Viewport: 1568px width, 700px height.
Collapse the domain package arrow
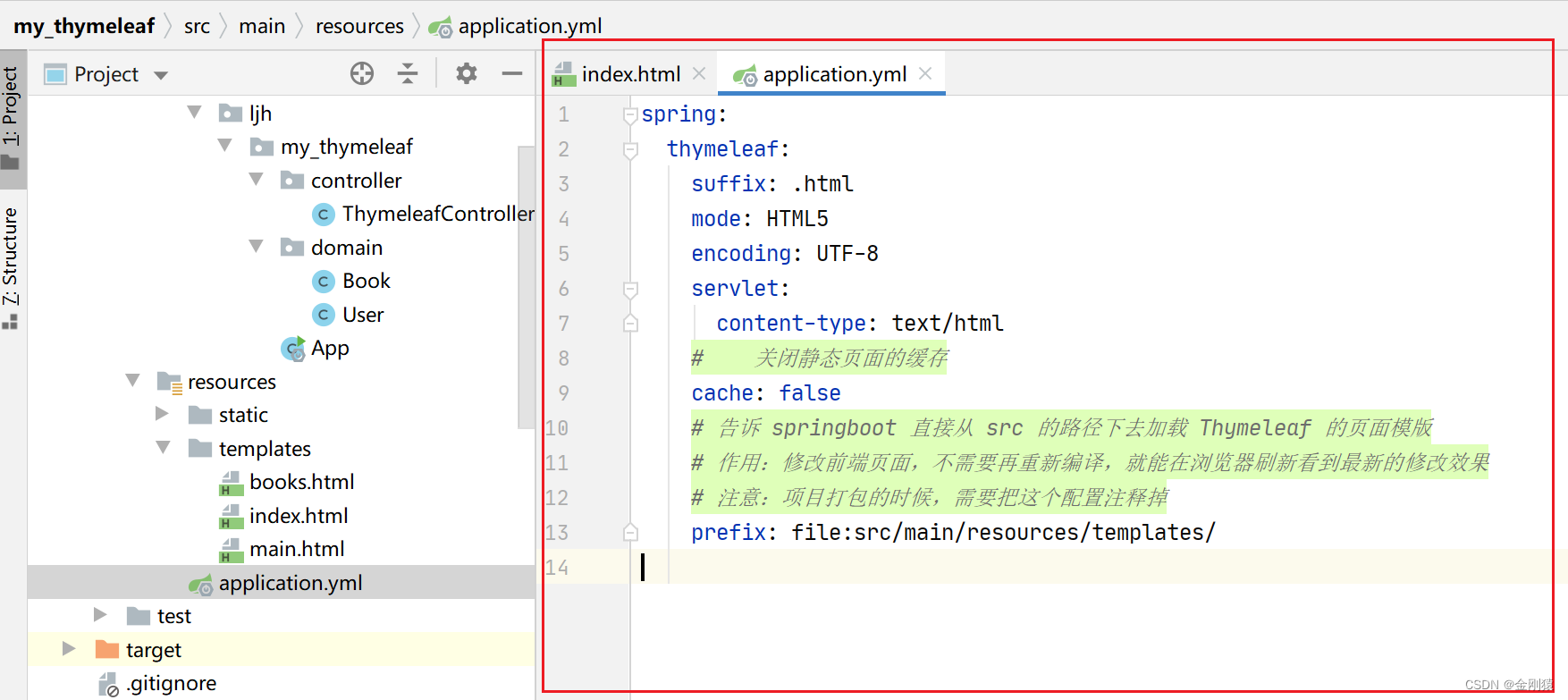[257, 246]
